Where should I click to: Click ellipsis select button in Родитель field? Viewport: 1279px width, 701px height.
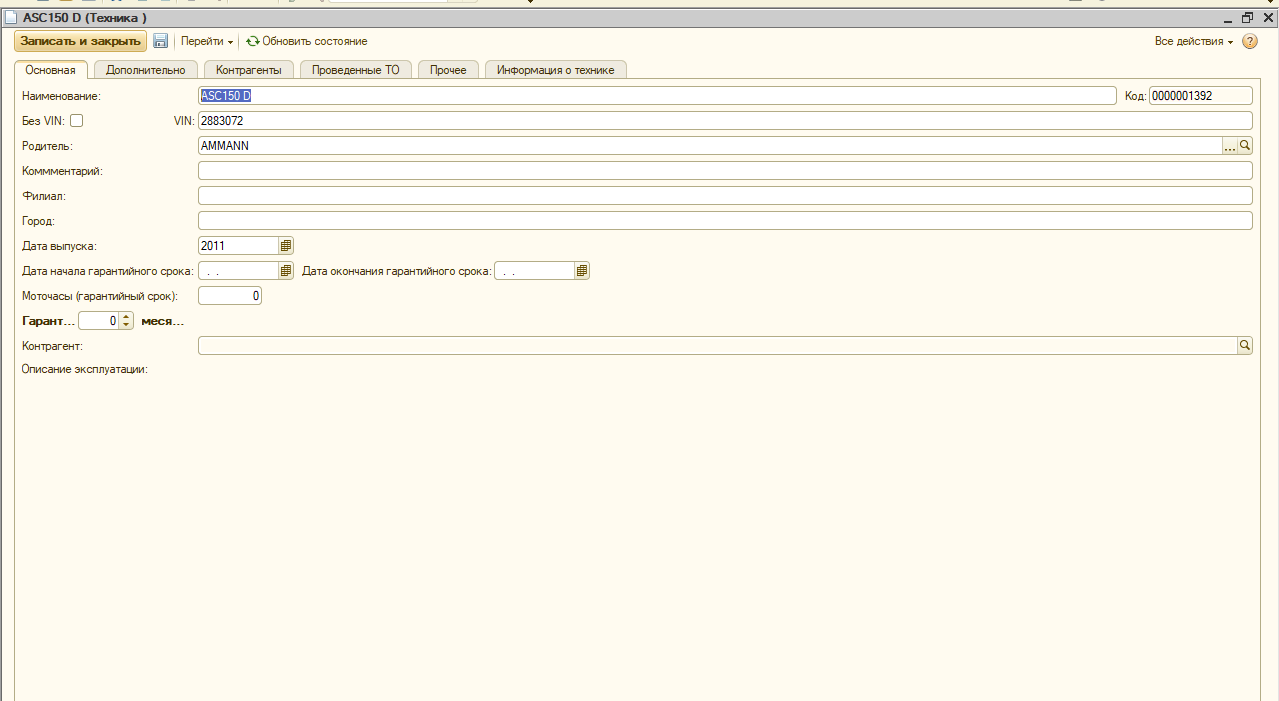[x=1230, y=146]
